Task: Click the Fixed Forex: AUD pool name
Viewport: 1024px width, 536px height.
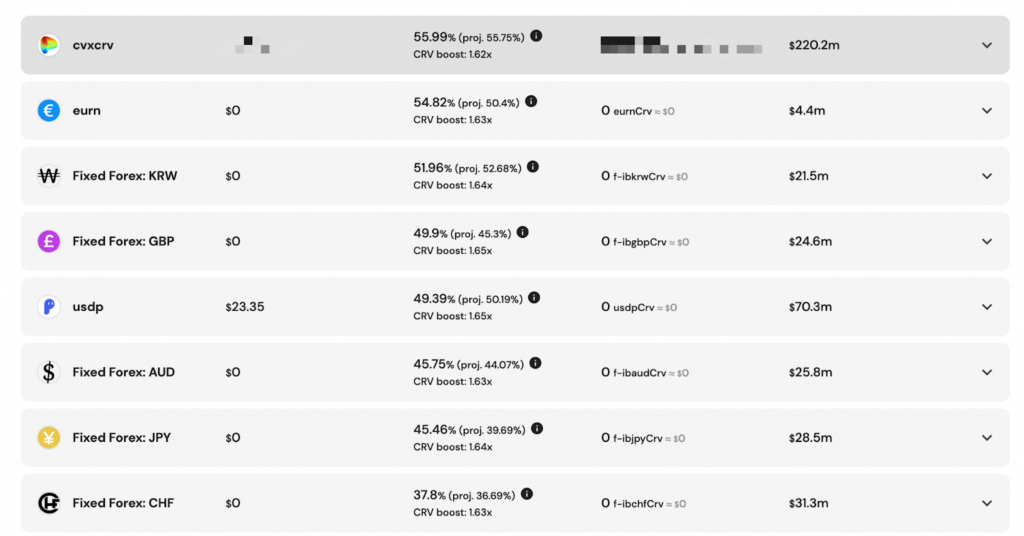Action: [123, 372]
